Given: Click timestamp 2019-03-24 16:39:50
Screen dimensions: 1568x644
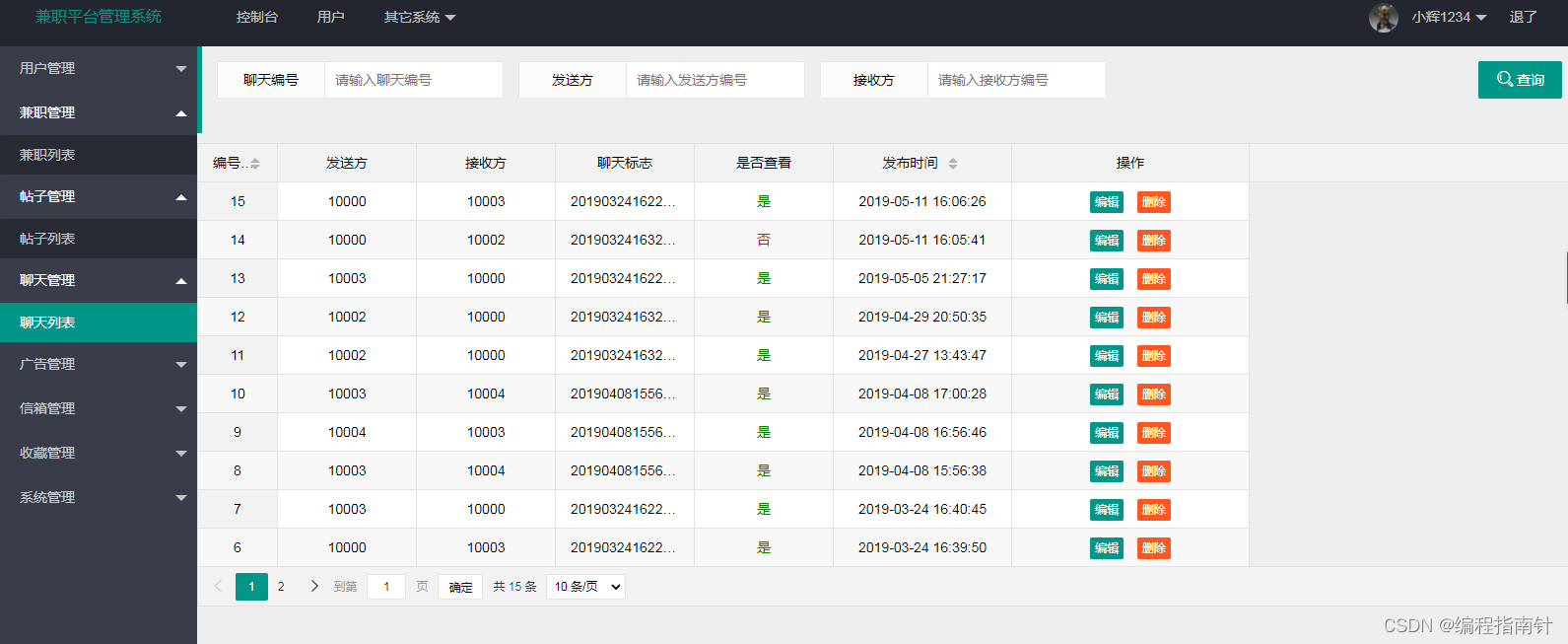Looking at the screenshot, I should coord(922,547).
